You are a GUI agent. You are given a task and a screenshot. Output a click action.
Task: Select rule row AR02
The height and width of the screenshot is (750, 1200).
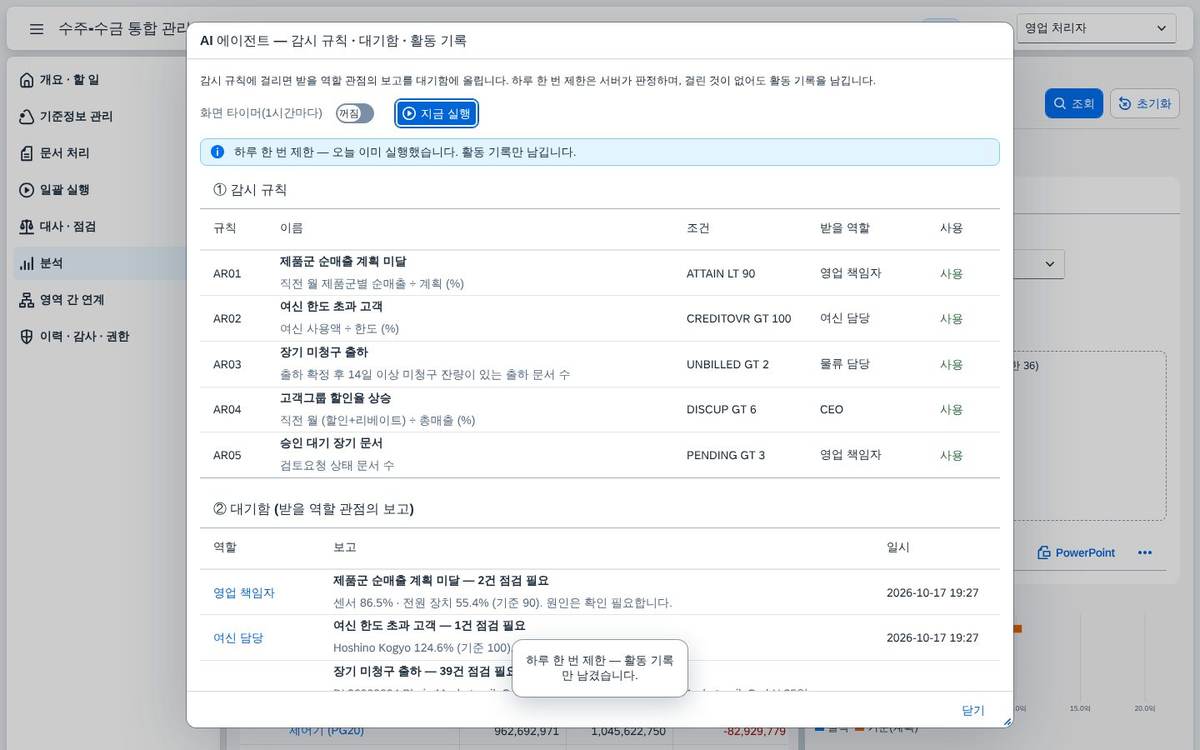600,318
